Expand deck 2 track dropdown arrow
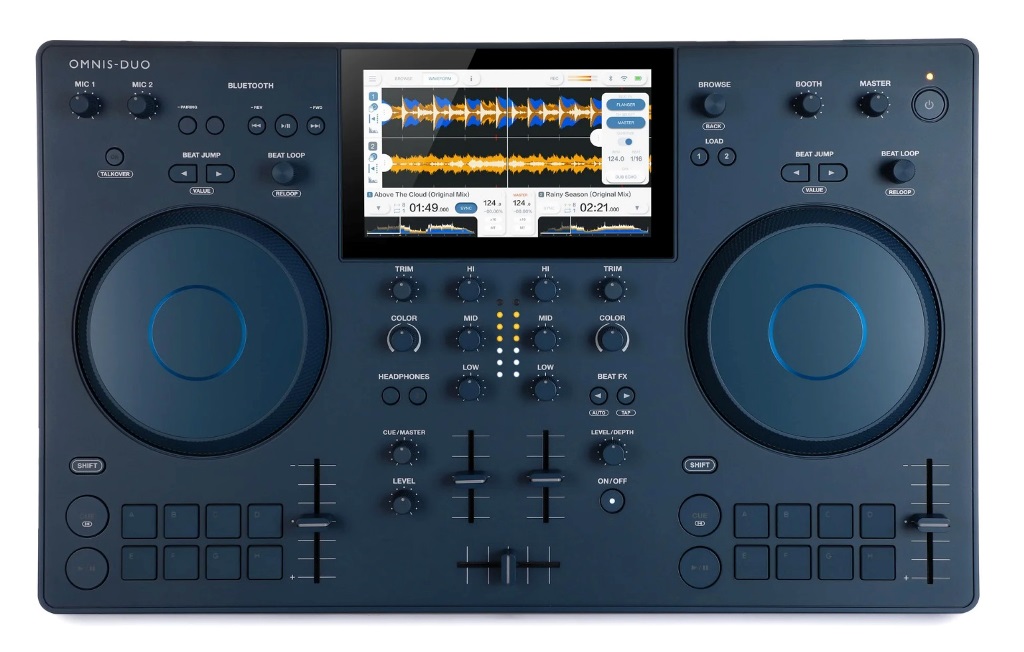The width and height of the screenshot is (1024, 652). 639,208
